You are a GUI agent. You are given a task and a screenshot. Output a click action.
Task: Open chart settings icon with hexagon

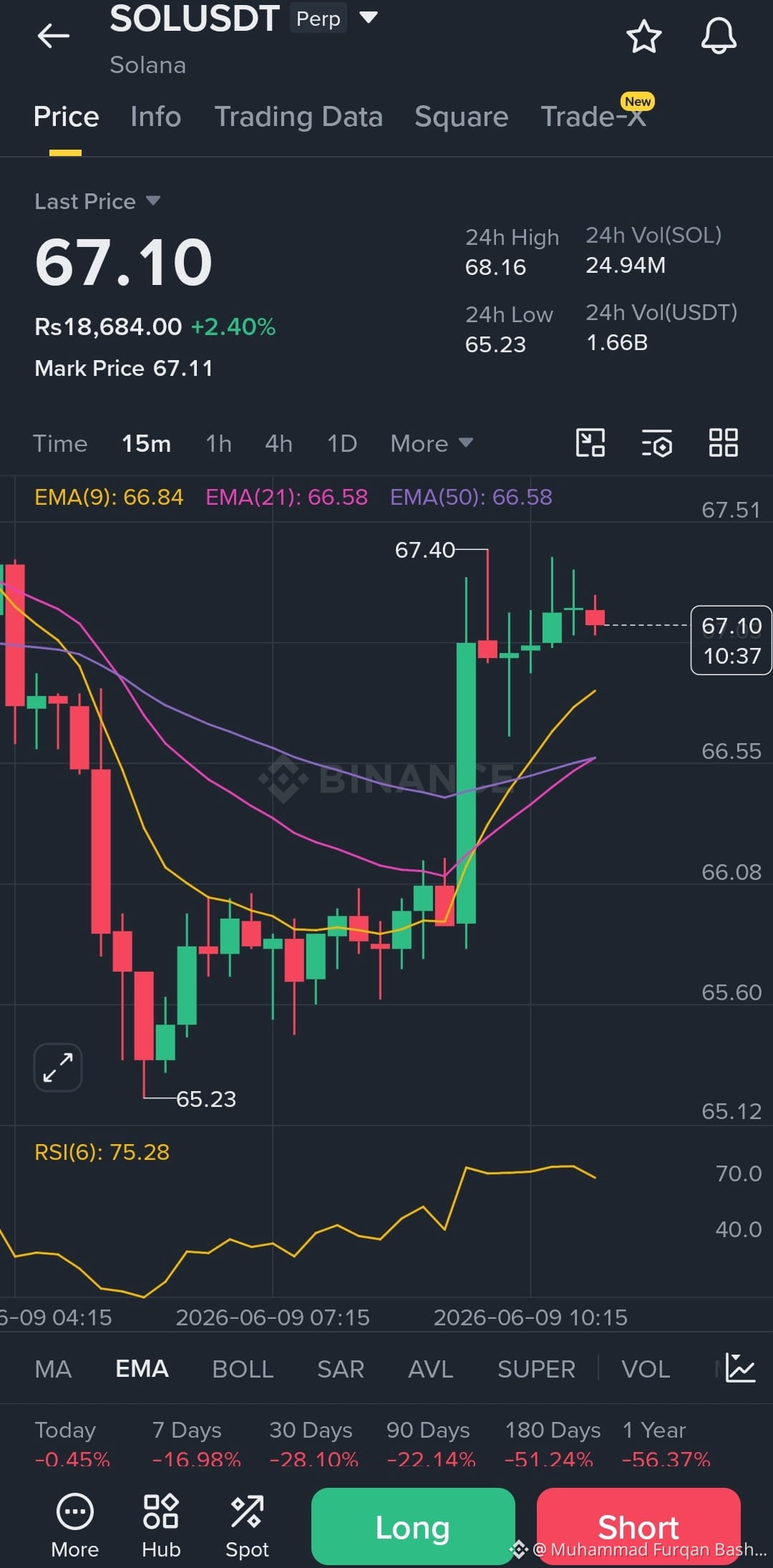[656, 443]
